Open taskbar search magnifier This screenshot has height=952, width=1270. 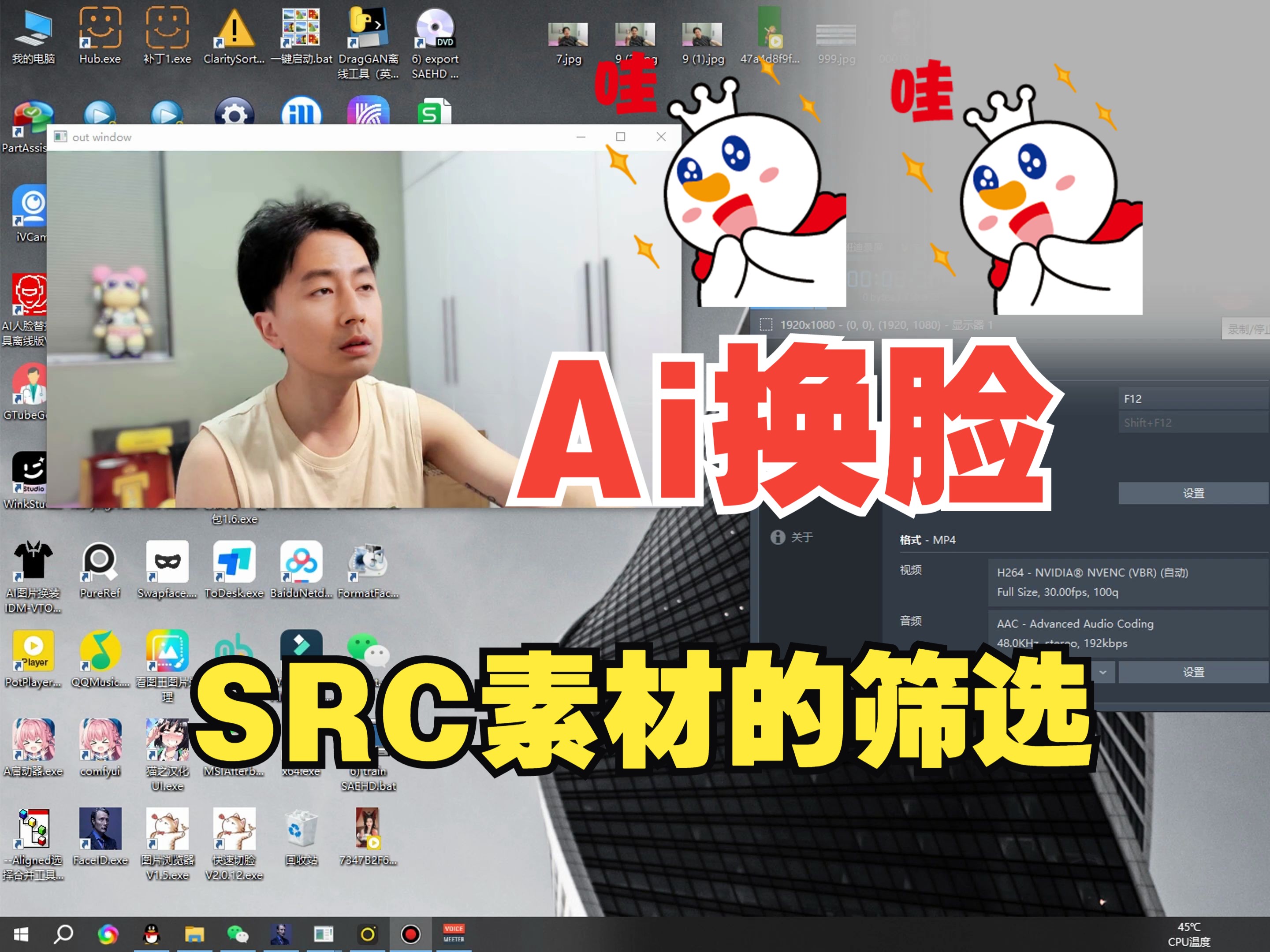tap(63, 935)
